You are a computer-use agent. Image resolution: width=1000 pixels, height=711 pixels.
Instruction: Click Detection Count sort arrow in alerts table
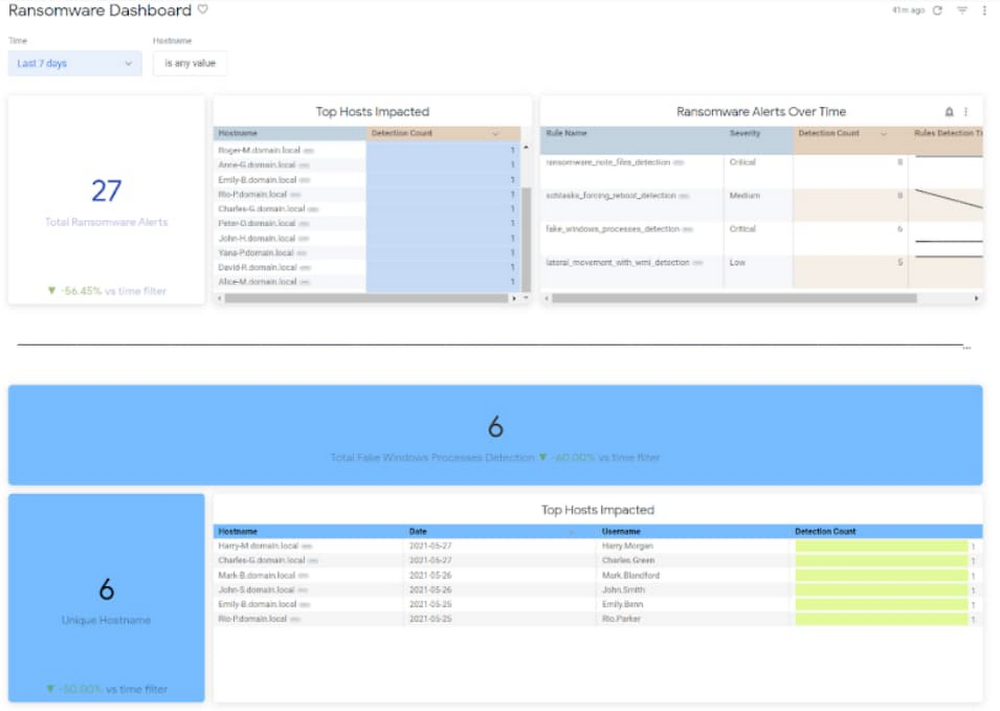883,133
